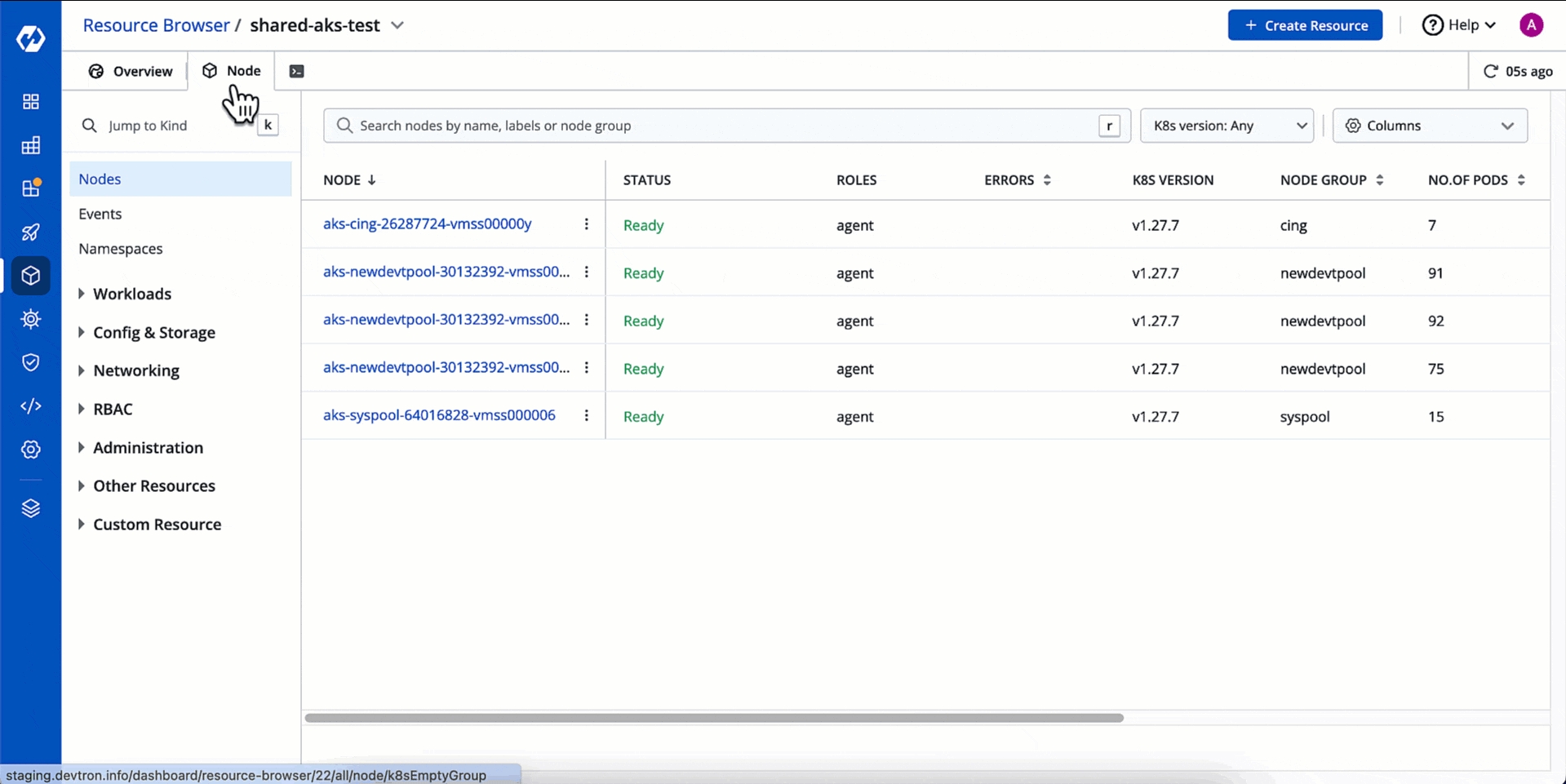Screen dimensions: 1566x784
Task: Click the Create Resource button
Action: point(1305,25)
